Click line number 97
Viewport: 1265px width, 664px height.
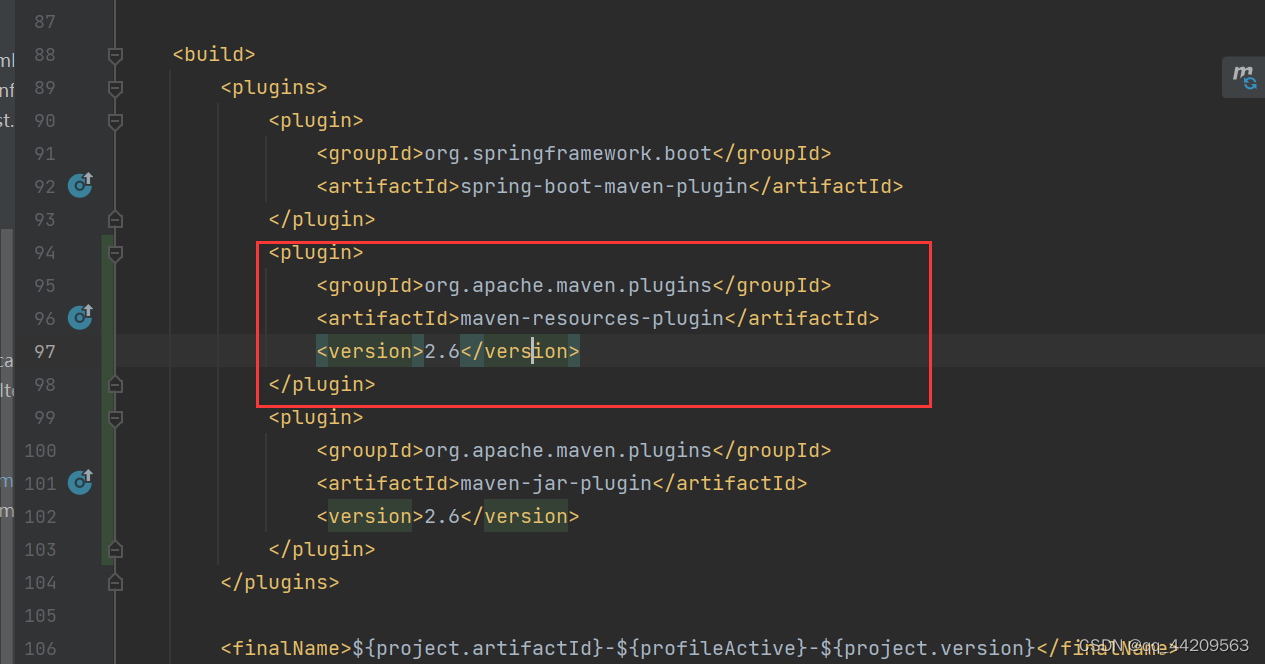point(44,350)
